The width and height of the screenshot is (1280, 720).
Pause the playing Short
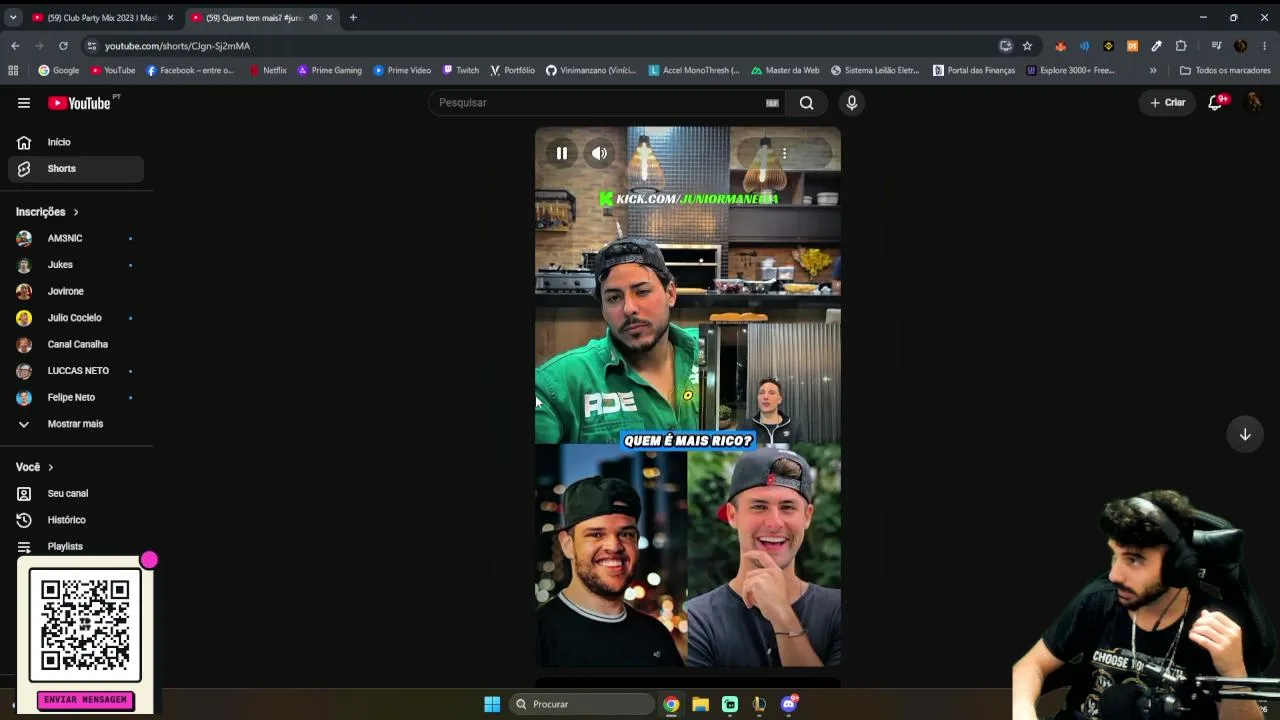point(562,153)
